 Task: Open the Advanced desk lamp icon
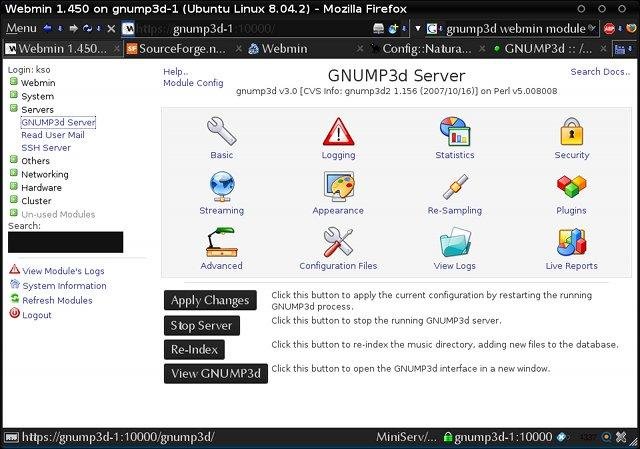point(222,242)
